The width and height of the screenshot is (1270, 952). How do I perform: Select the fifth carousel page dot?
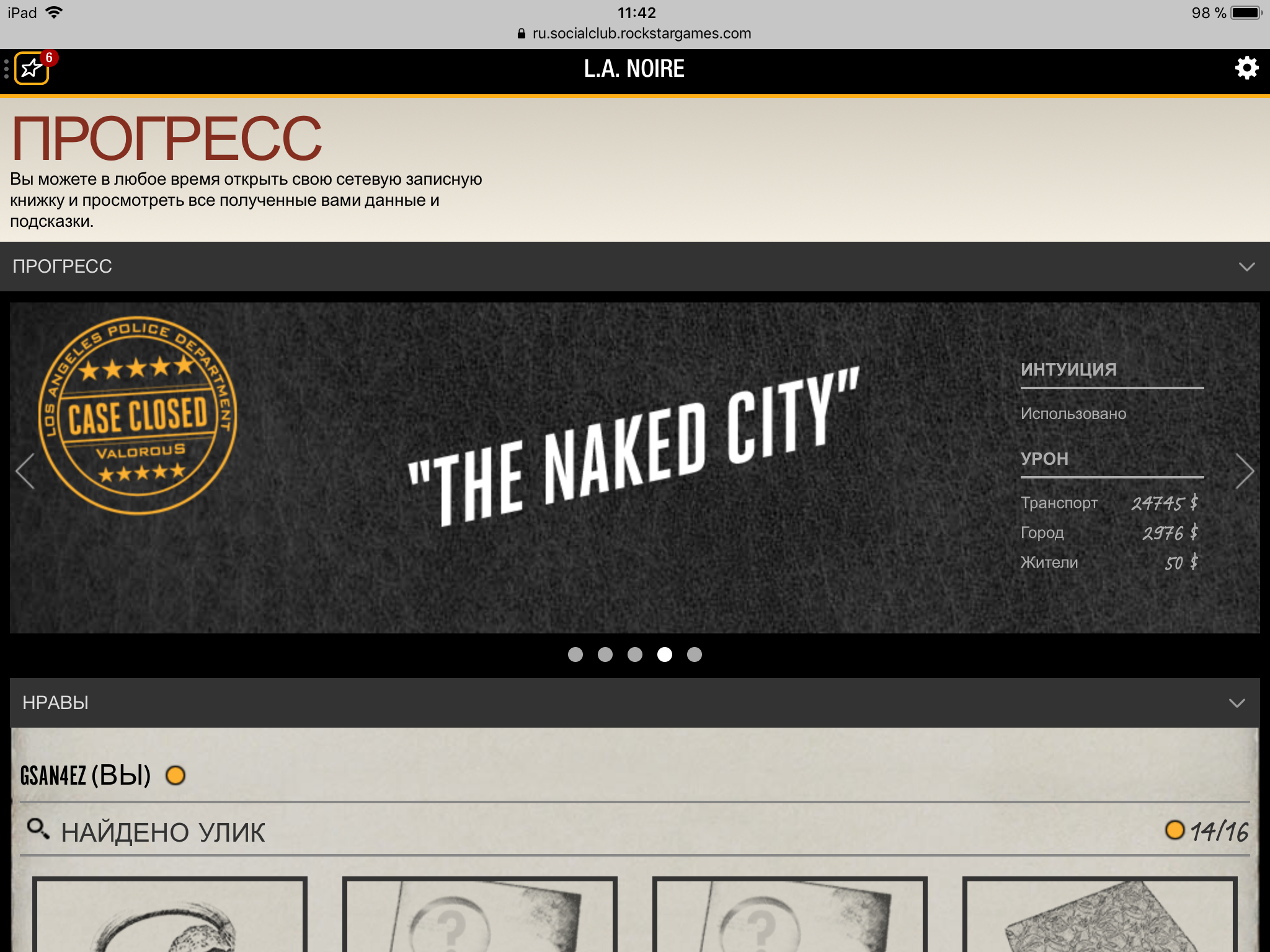tap(695, 654)
